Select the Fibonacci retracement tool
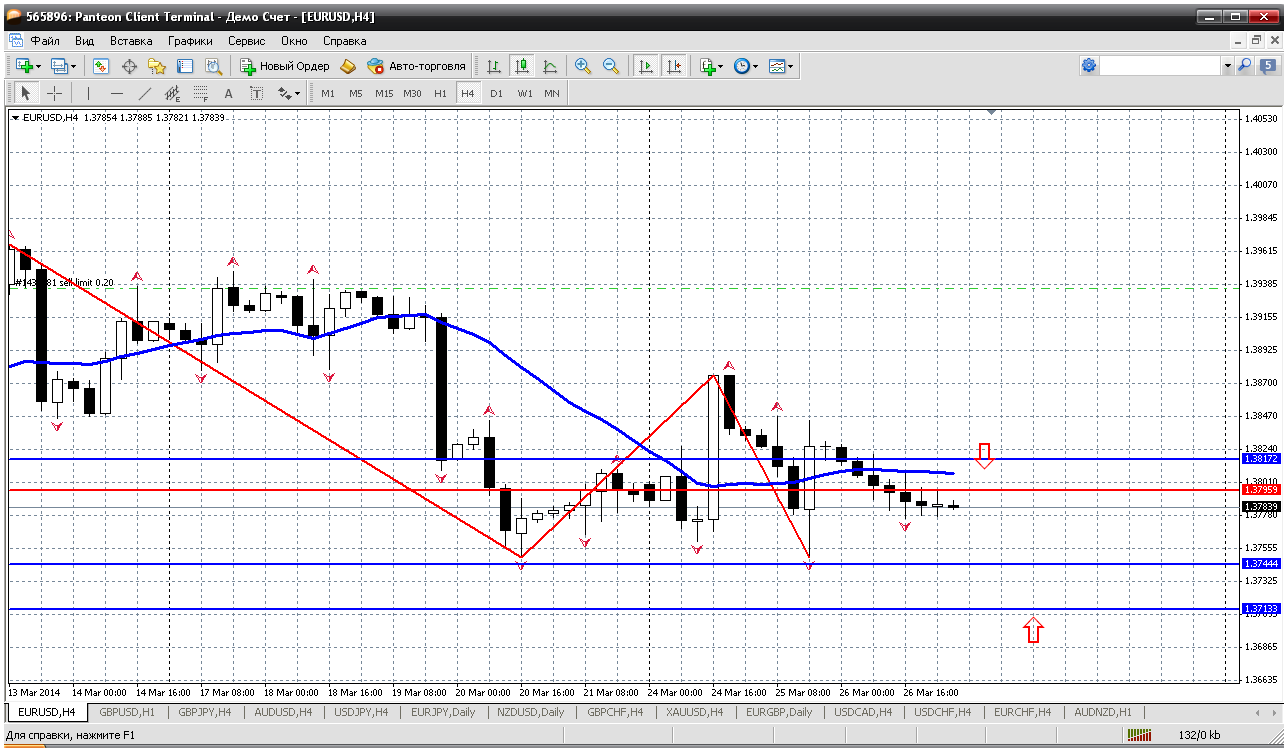 pyautogui.click(x=200, y=93)
